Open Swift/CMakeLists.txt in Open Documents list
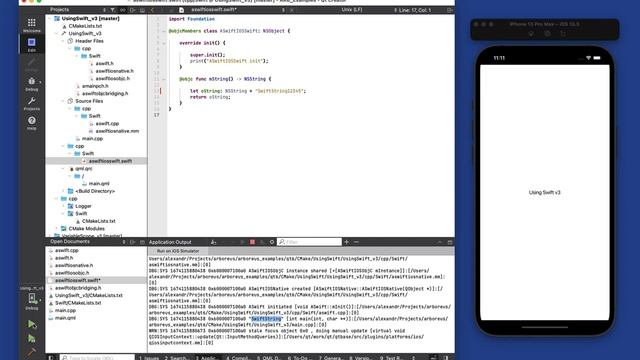This screenshot has height=360, width=640. point(78,303)
